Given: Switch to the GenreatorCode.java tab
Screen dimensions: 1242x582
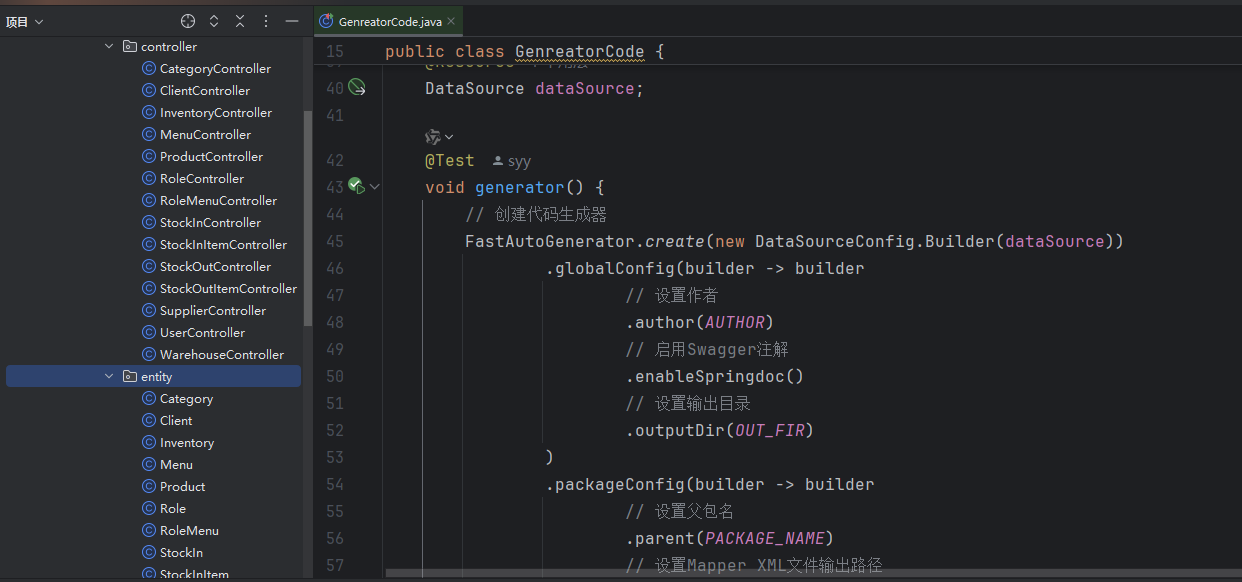Looking at the screenshot, I should (389, 21).
